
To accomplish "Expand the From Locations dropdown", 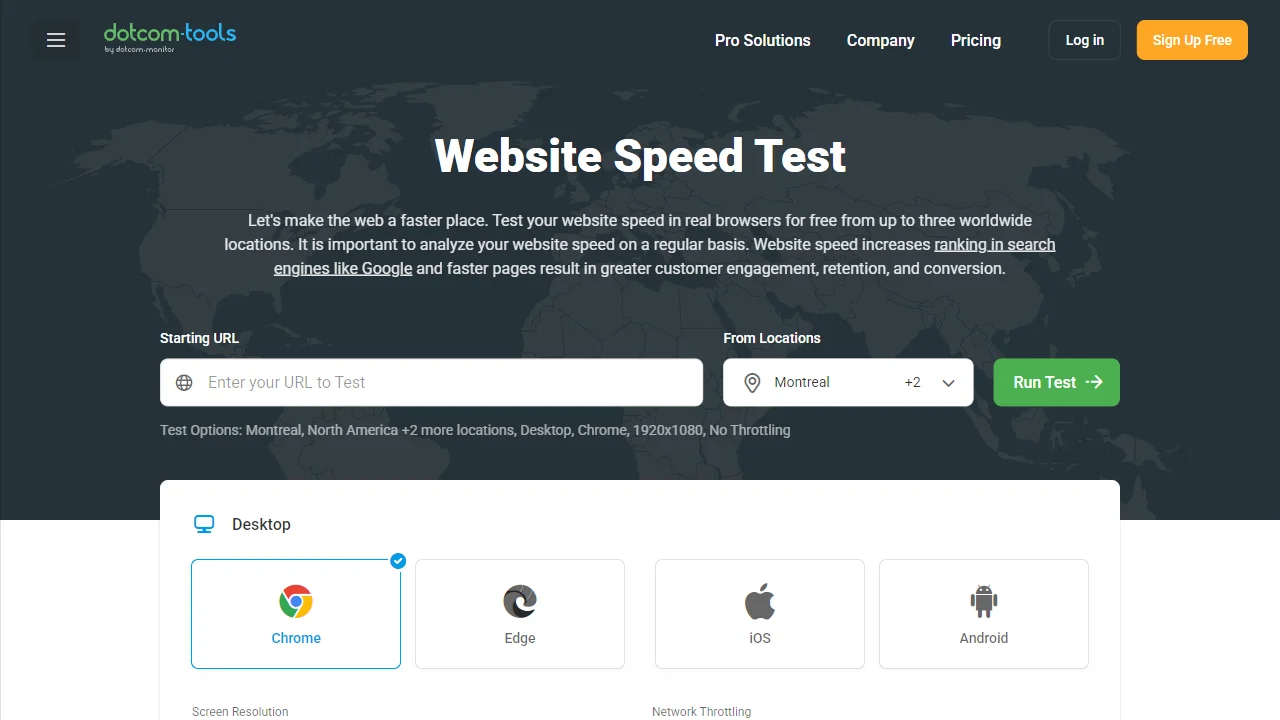I will pos(848,382).
